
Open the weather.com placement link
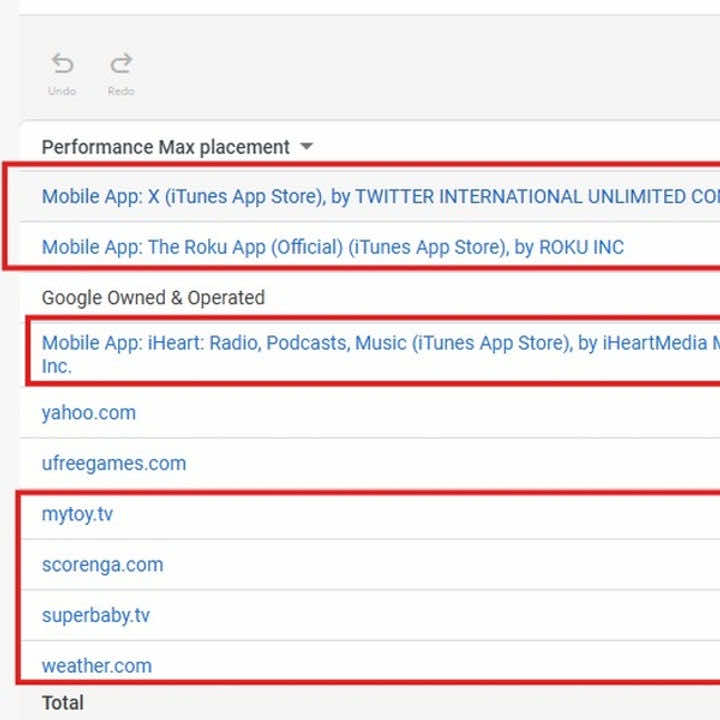point(96,666)
